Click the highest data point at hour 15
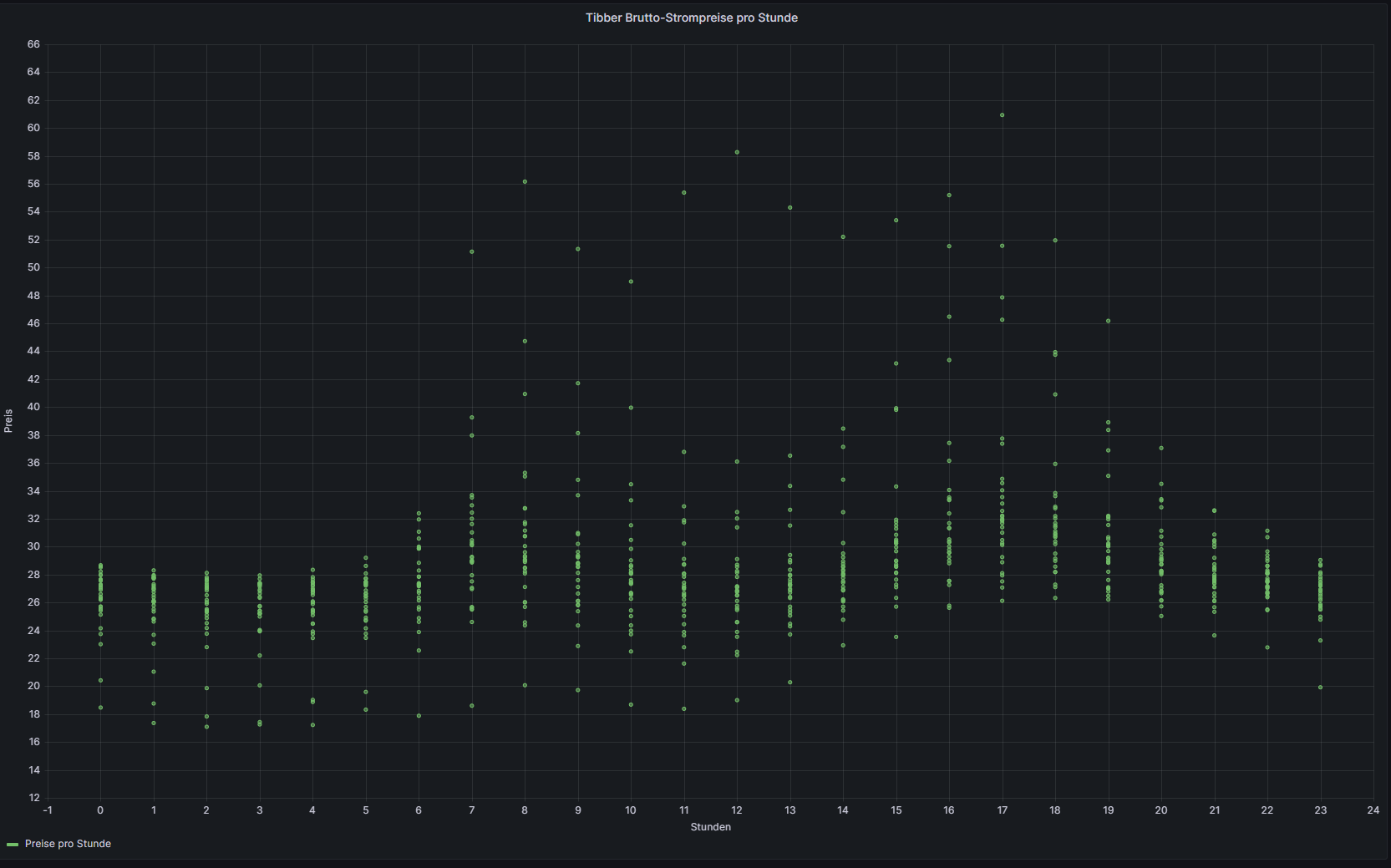 coord(896,221)
